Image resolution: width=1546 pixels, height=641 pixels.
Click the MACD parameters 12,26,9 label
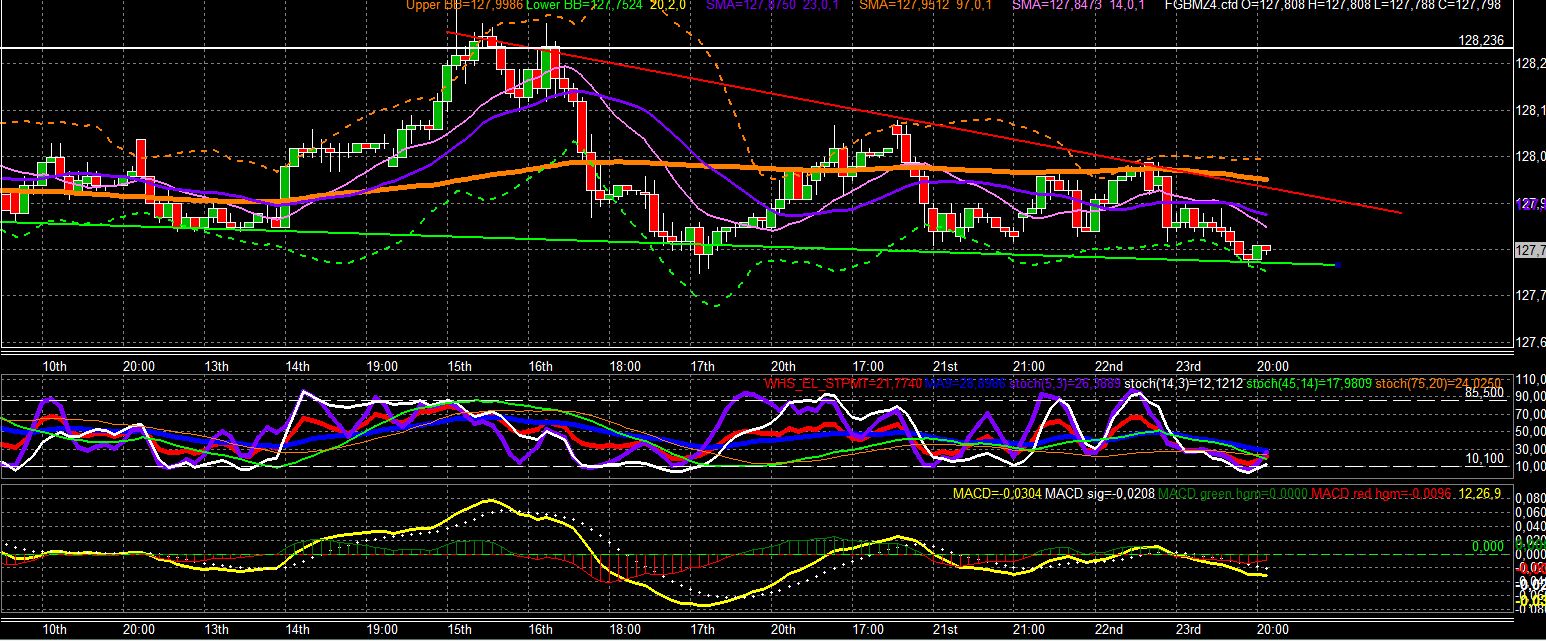coord(1481,494)
